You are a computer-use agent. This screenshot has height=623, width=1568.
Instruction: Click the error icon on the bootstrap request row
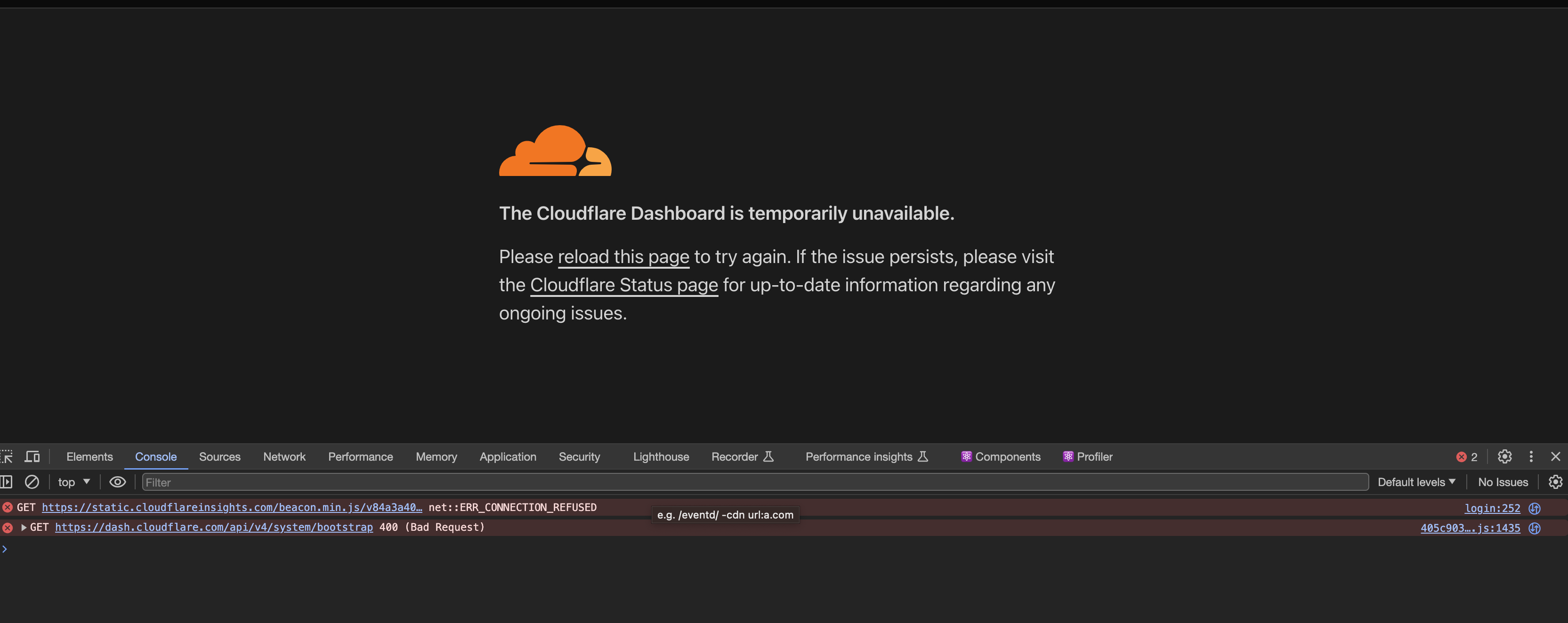pos(8,527)
